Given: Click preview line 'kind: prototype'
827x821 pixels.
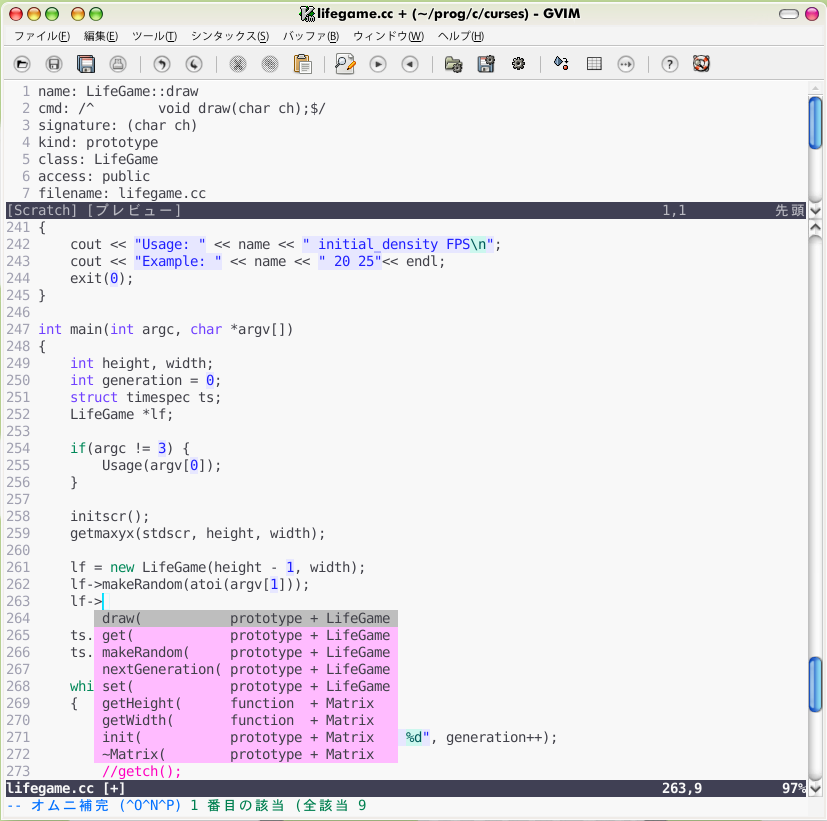Looking at the screenshot, I should pos(98,142).
